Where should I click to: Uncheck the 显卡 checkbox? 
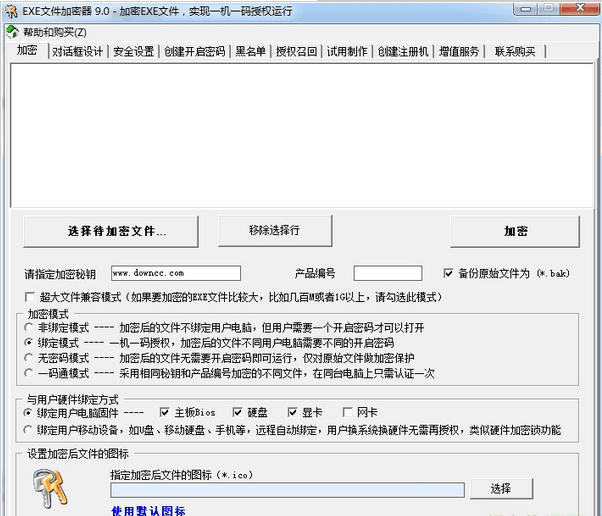click(293, 413)
